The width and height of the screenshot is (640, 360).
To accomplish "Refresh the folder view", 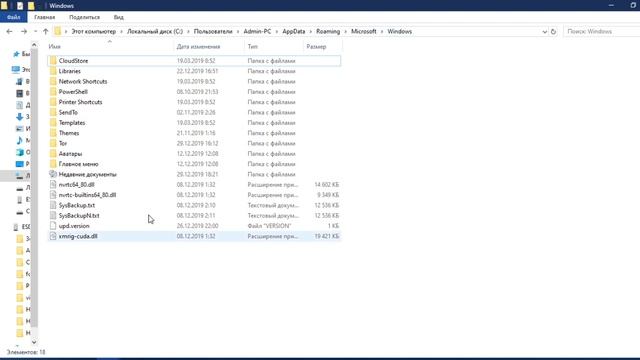I will coord(553,31).
